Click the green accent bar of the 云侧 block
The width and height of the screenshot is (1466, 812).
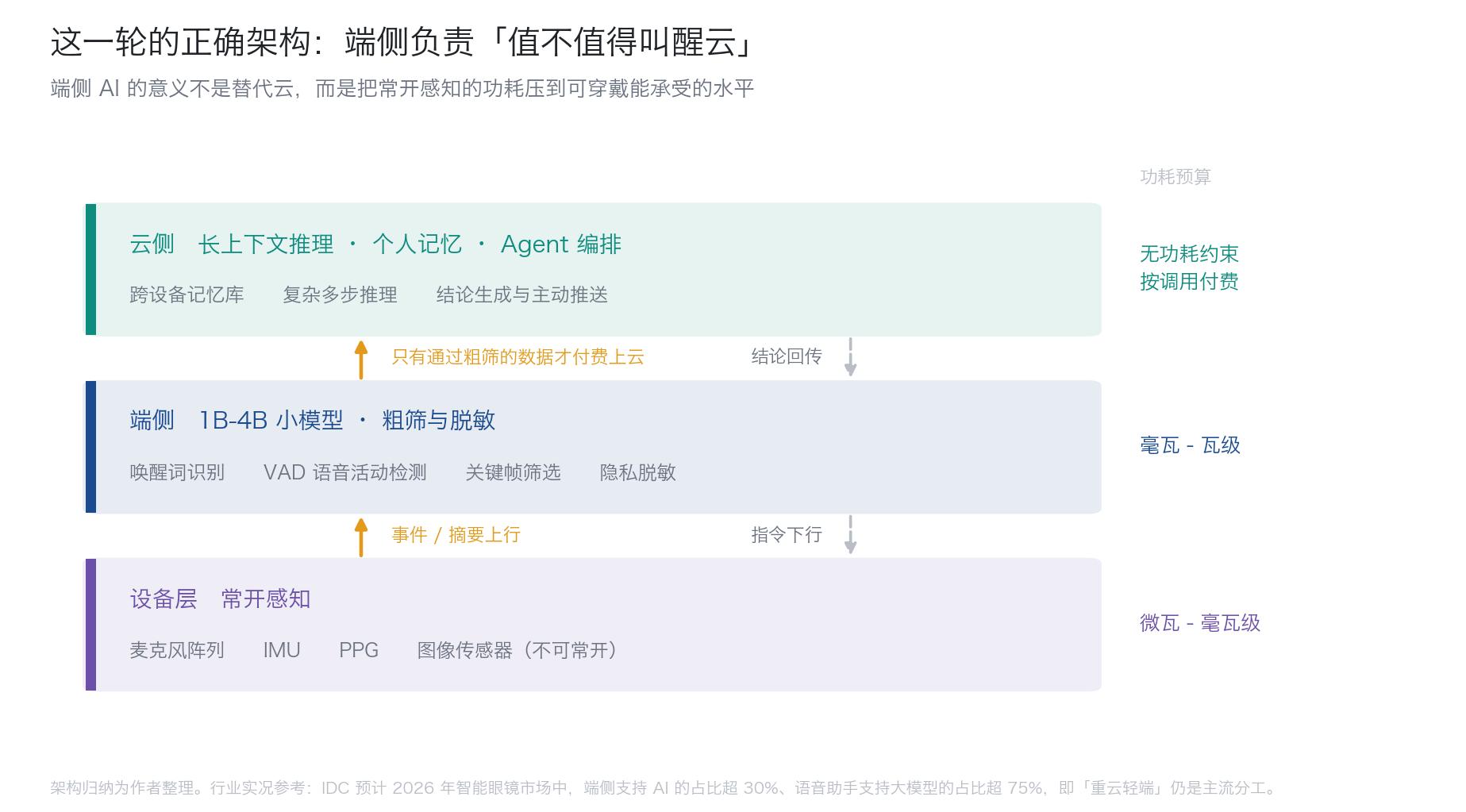point(90,269)
